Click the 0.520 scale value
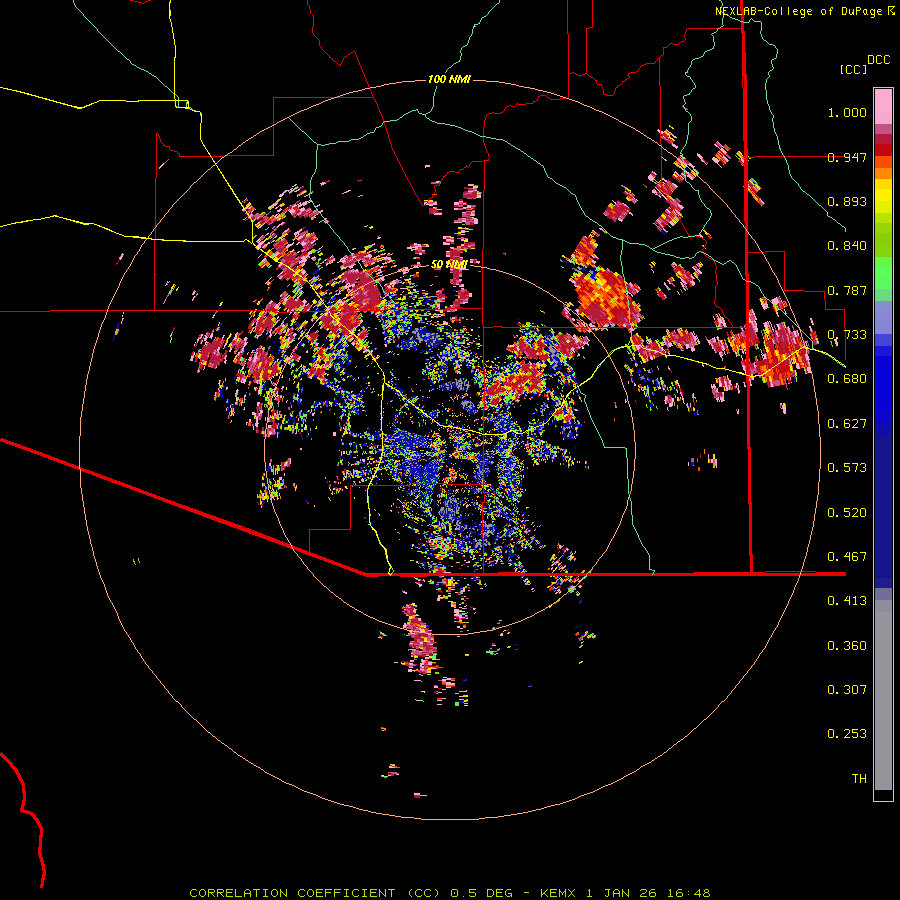The image size is (900, 900). point(847,513)
